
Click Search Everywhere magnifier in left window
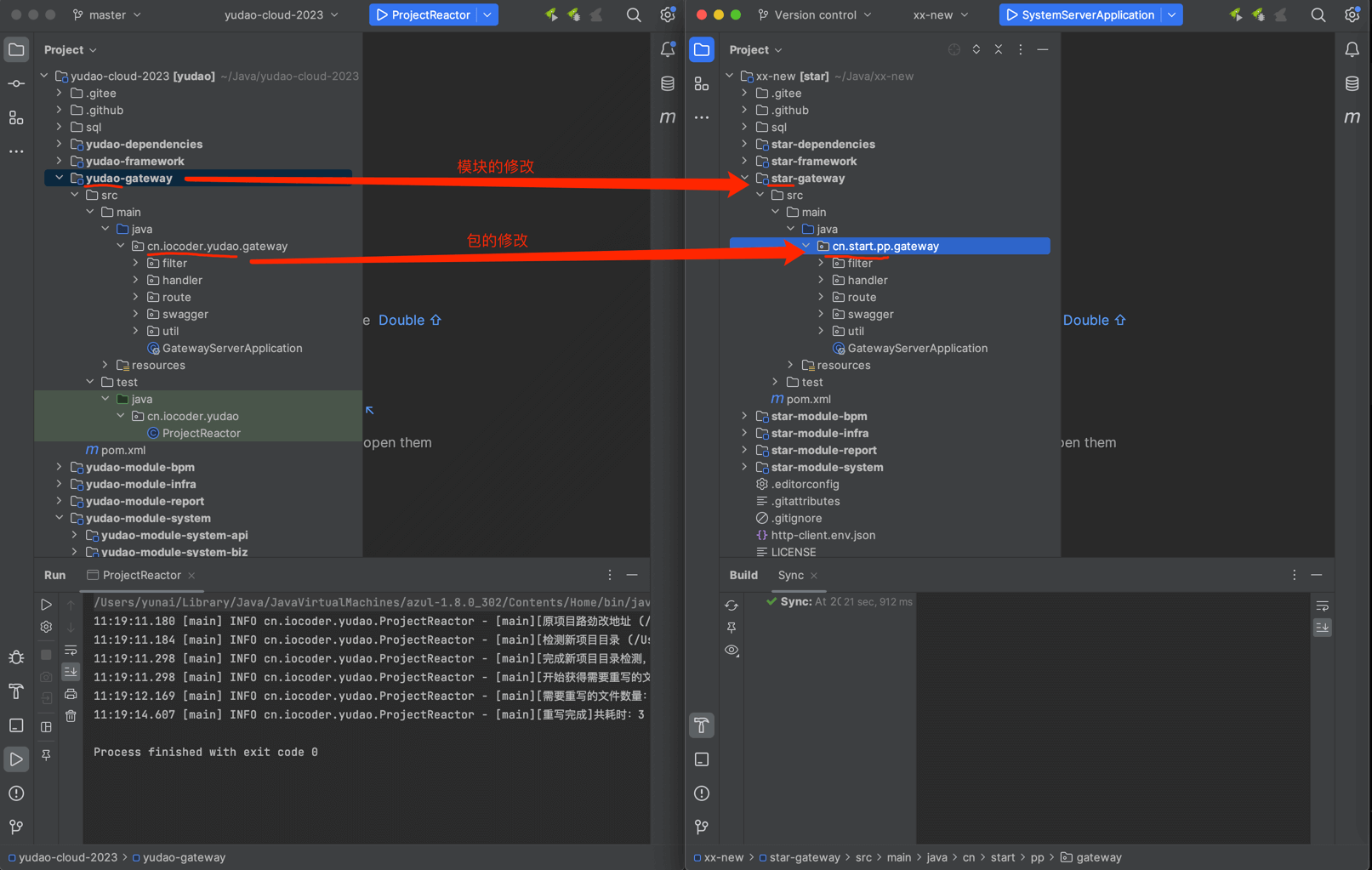click(634, 14)
